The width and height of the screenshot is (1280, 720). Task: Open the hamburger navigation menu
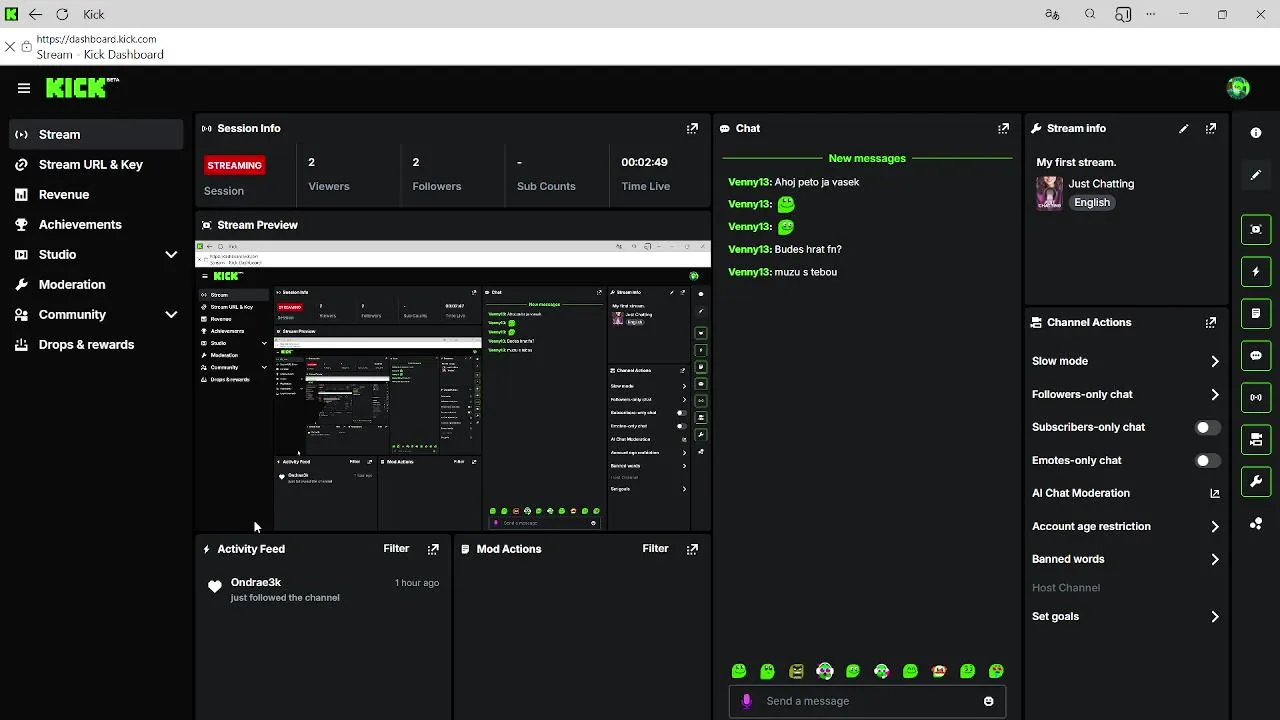tap(24, 88)
